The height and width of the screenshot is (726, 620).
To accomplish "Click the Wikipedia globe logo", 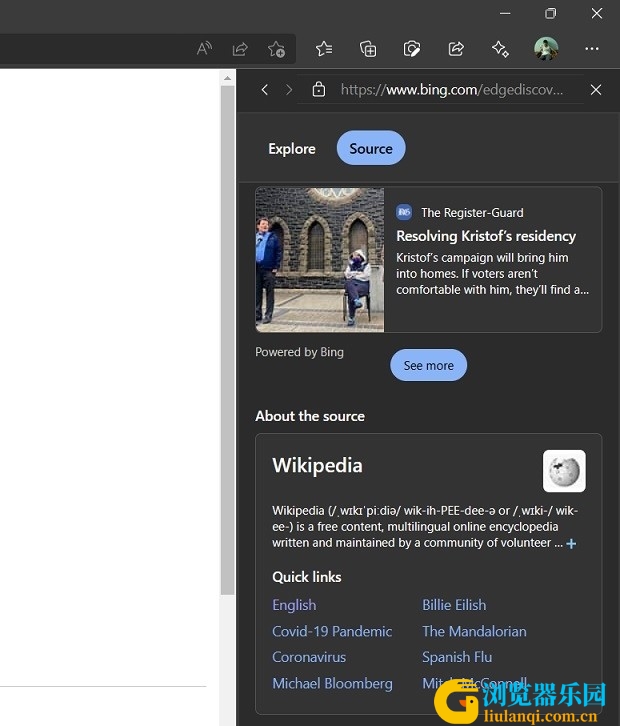I will [564, 471].
